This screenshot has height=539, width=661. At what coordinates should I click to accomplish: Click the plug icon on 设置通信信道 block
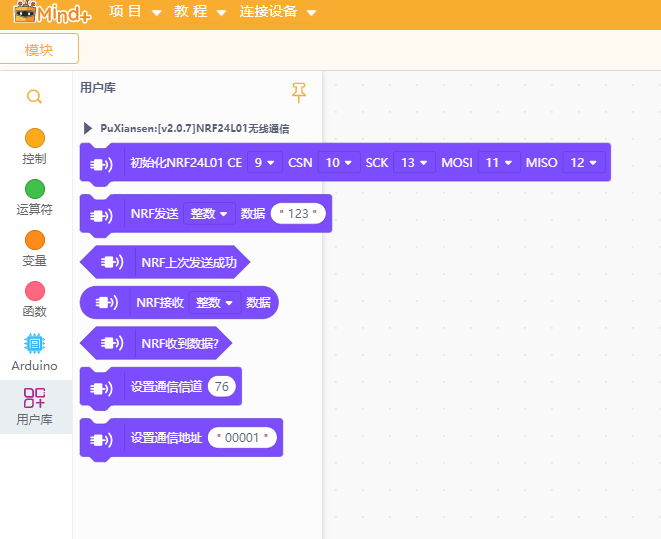pos(101,389)
